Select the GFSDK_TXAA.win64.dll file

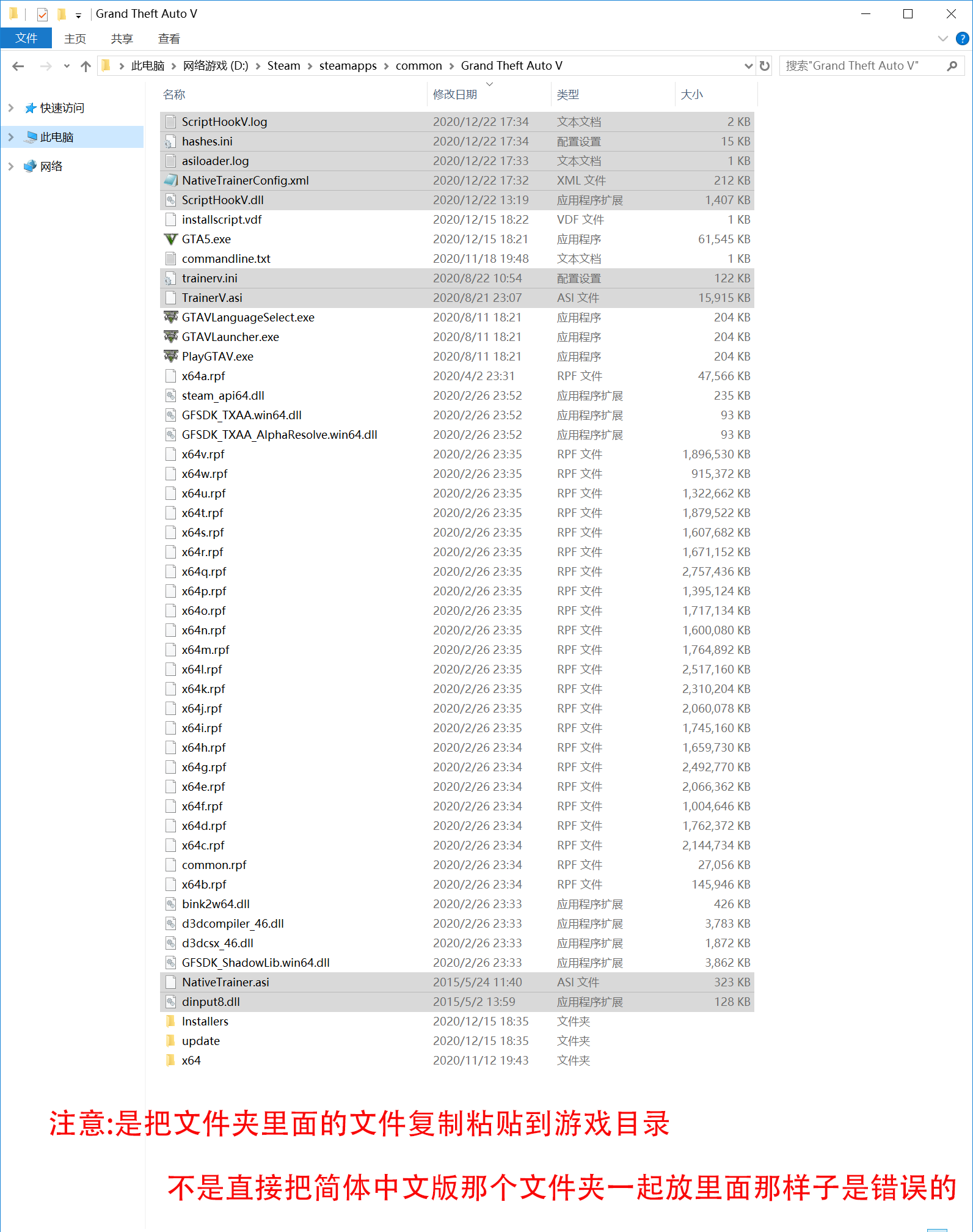[x=457, y=415]
